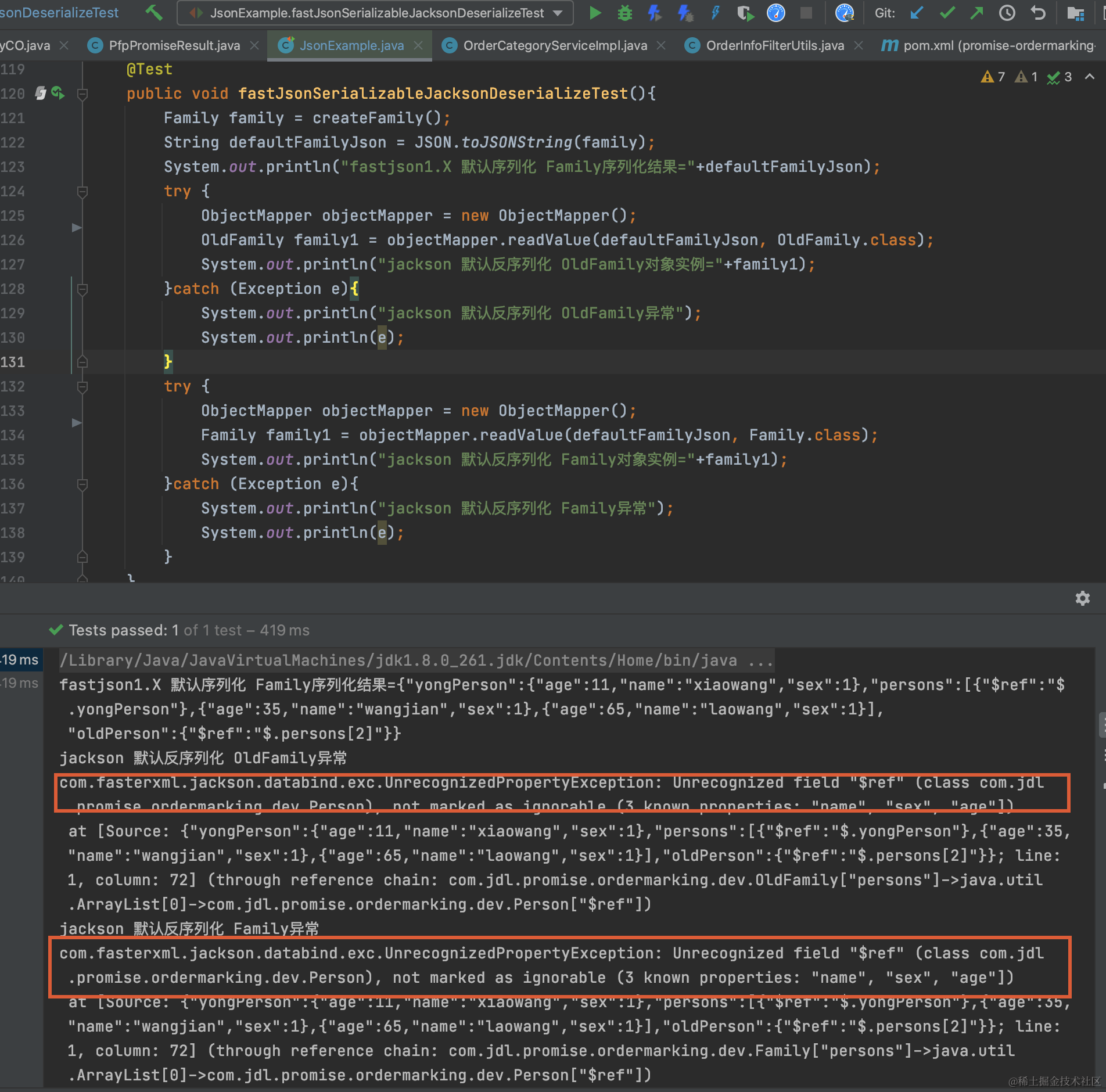Collapse inspections widget chevron
This screenshot has width=1106, height=1092.
pyautogui.click(x=1090, y=77)
